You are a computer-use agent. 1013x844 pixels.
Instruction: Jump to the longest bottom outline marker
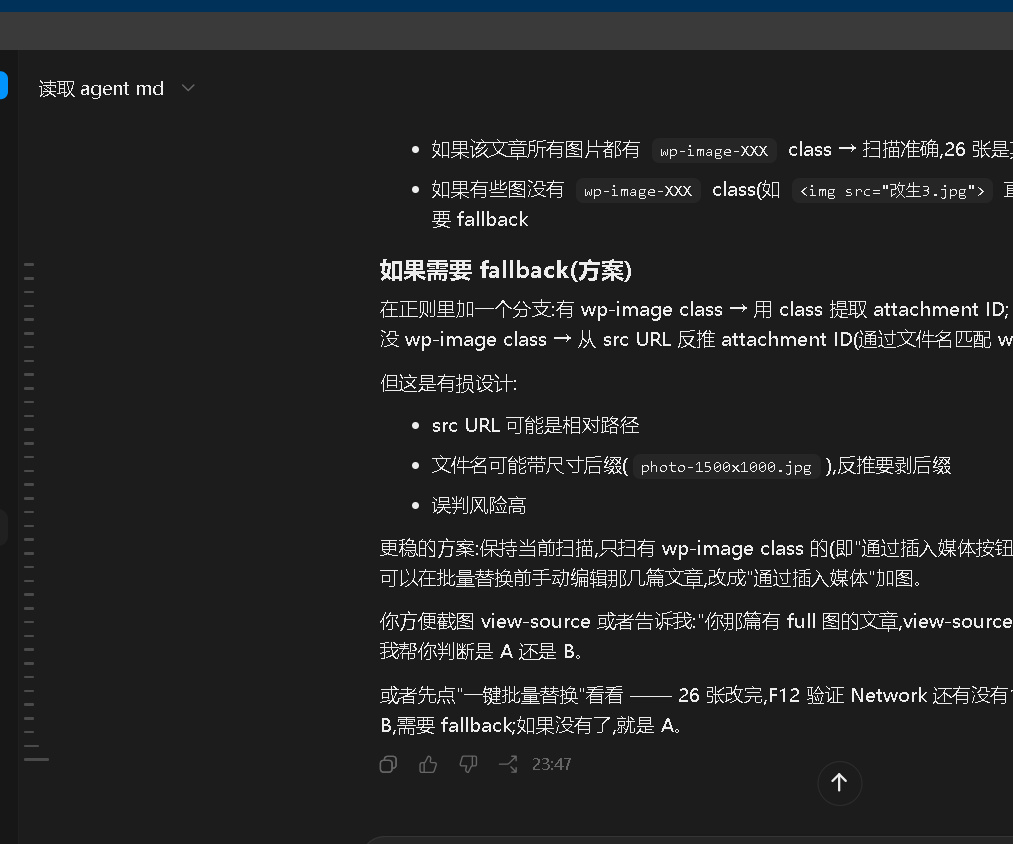36,759
